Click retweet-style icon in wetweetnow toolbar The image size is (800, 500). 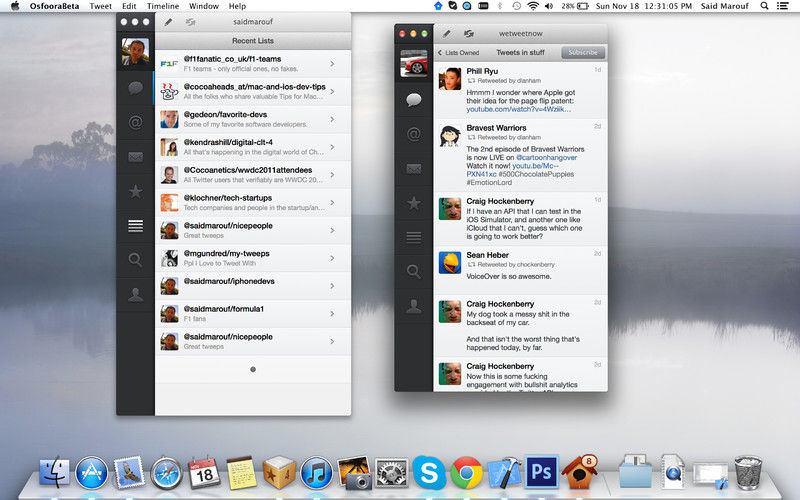point(468,34)
